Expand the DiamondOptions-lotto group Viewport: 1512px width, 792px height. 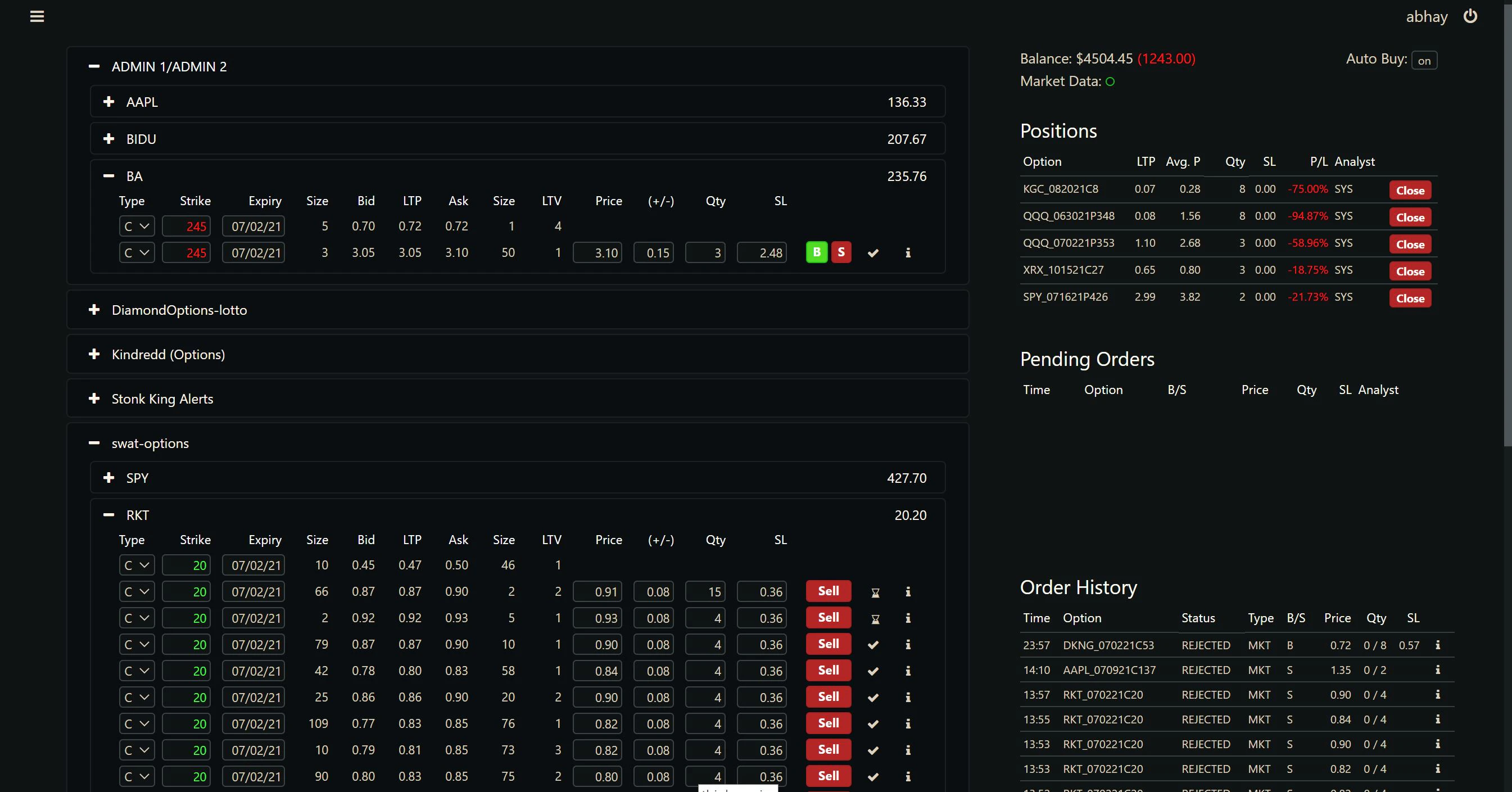pos(94,309)
